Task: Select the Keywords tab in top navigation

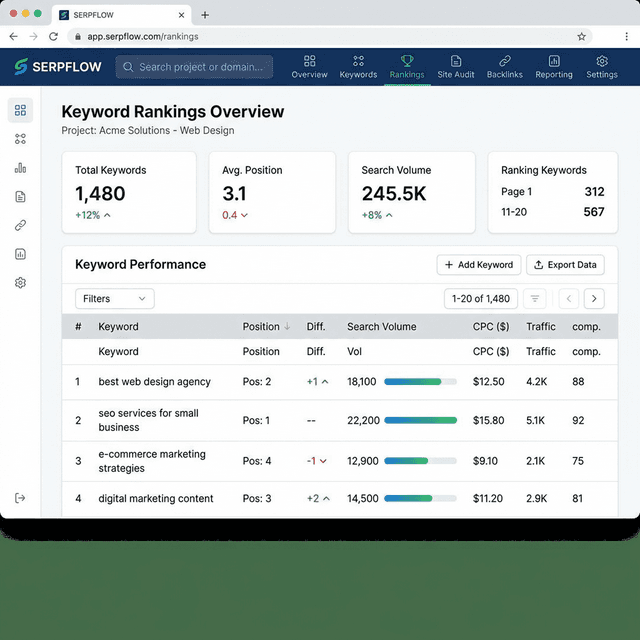Action: coord(358,67)
